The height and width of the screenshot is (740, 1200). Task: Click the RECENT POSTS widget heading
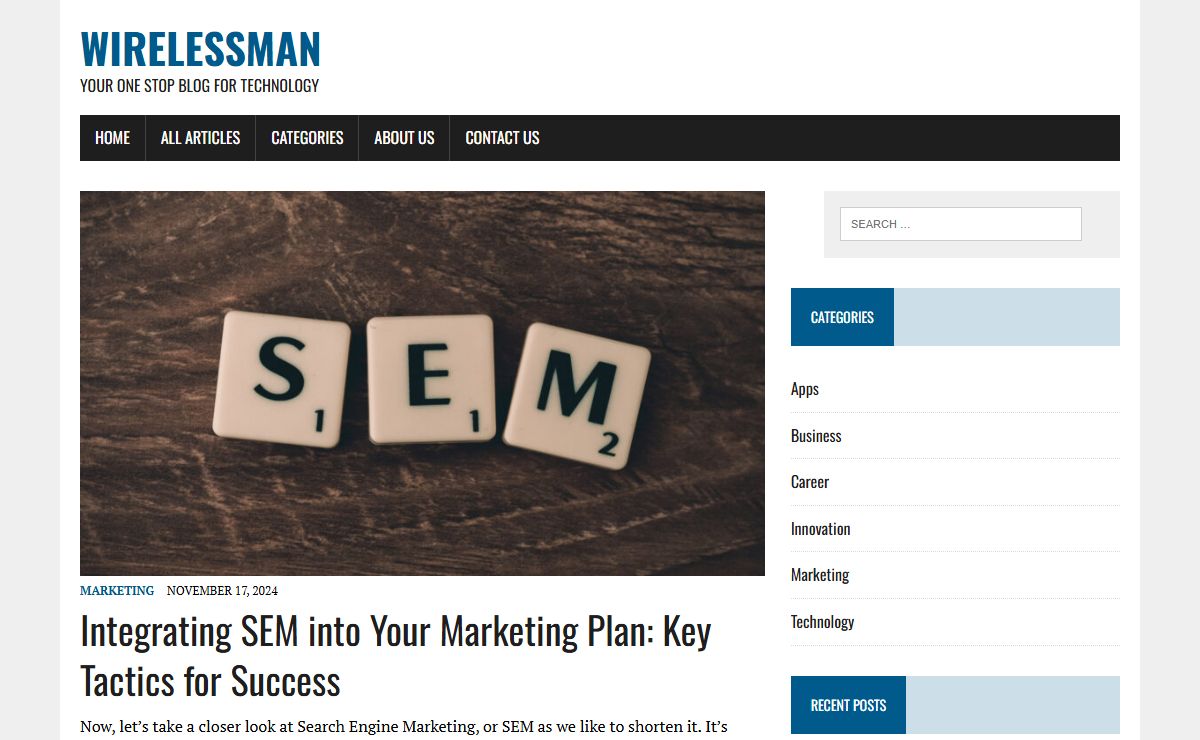pos(848,705)
